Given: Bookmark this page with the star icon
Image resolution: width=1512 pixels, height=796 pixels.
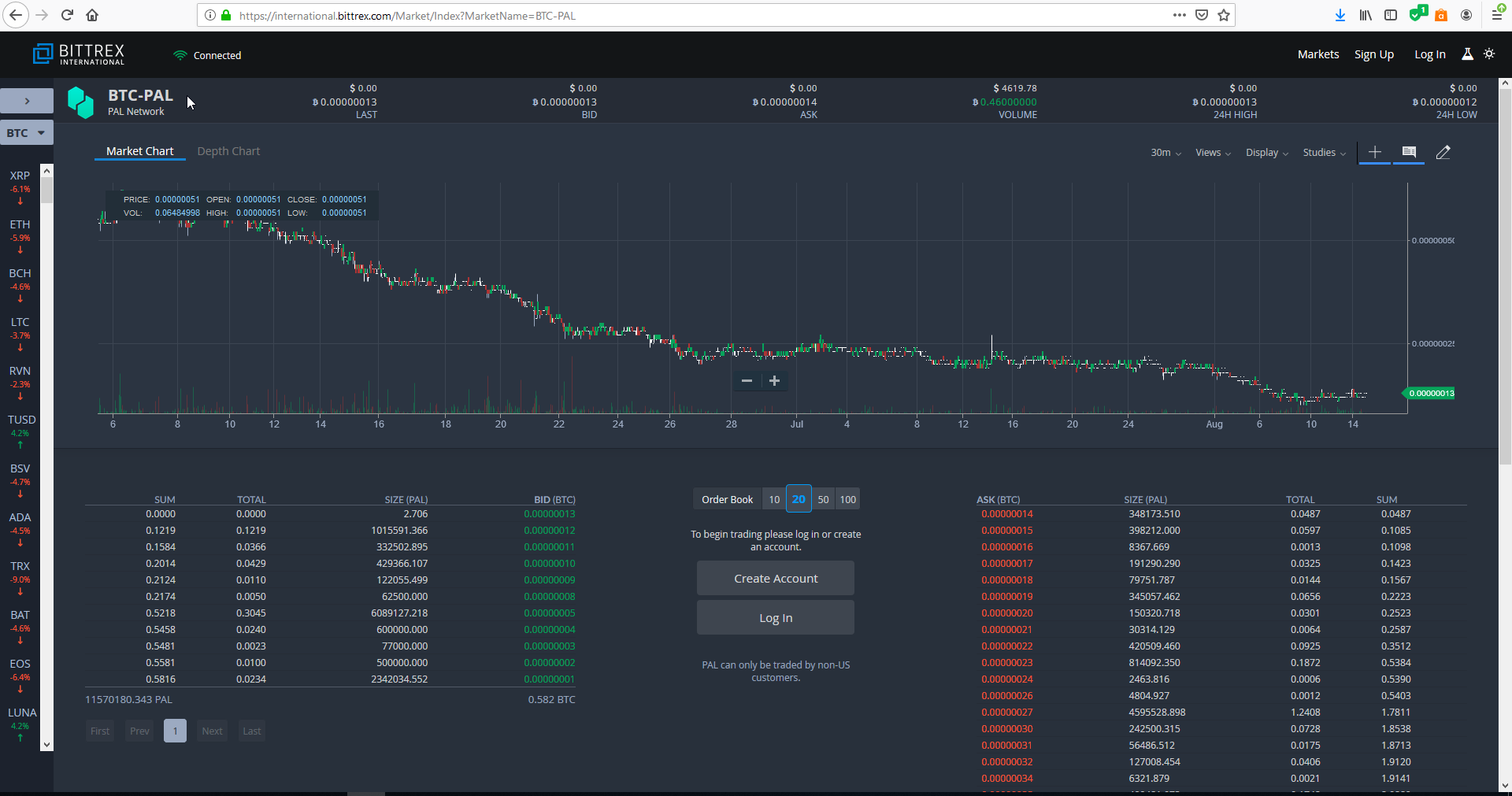Looking at the screenshot, I should click(x=1224, y=15).
